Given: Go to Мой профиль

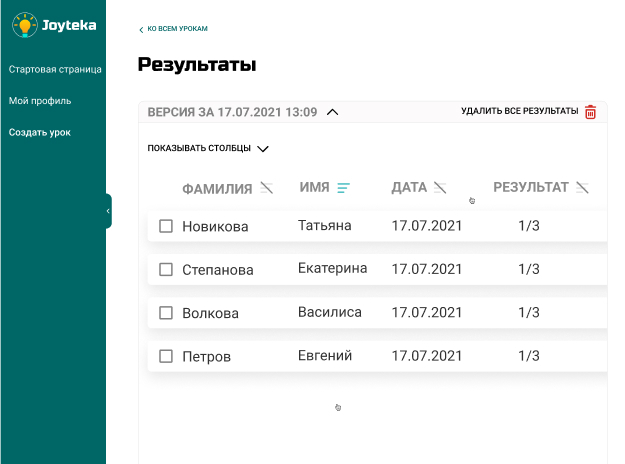Looking at the screenshot, I should point(40,101).
